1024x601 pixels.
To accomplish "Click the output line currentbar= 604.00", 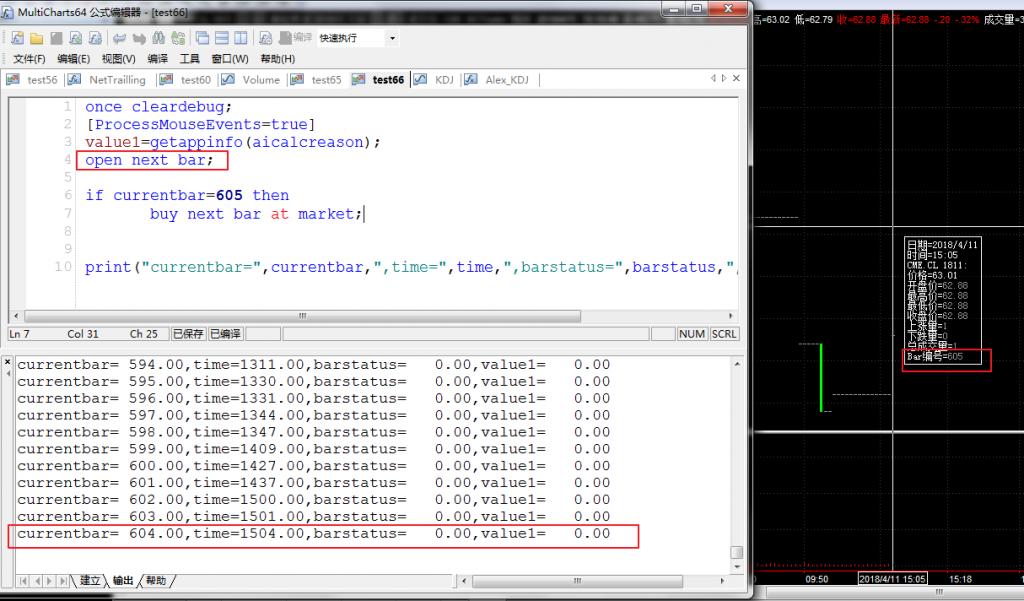I will pos(313,534).
